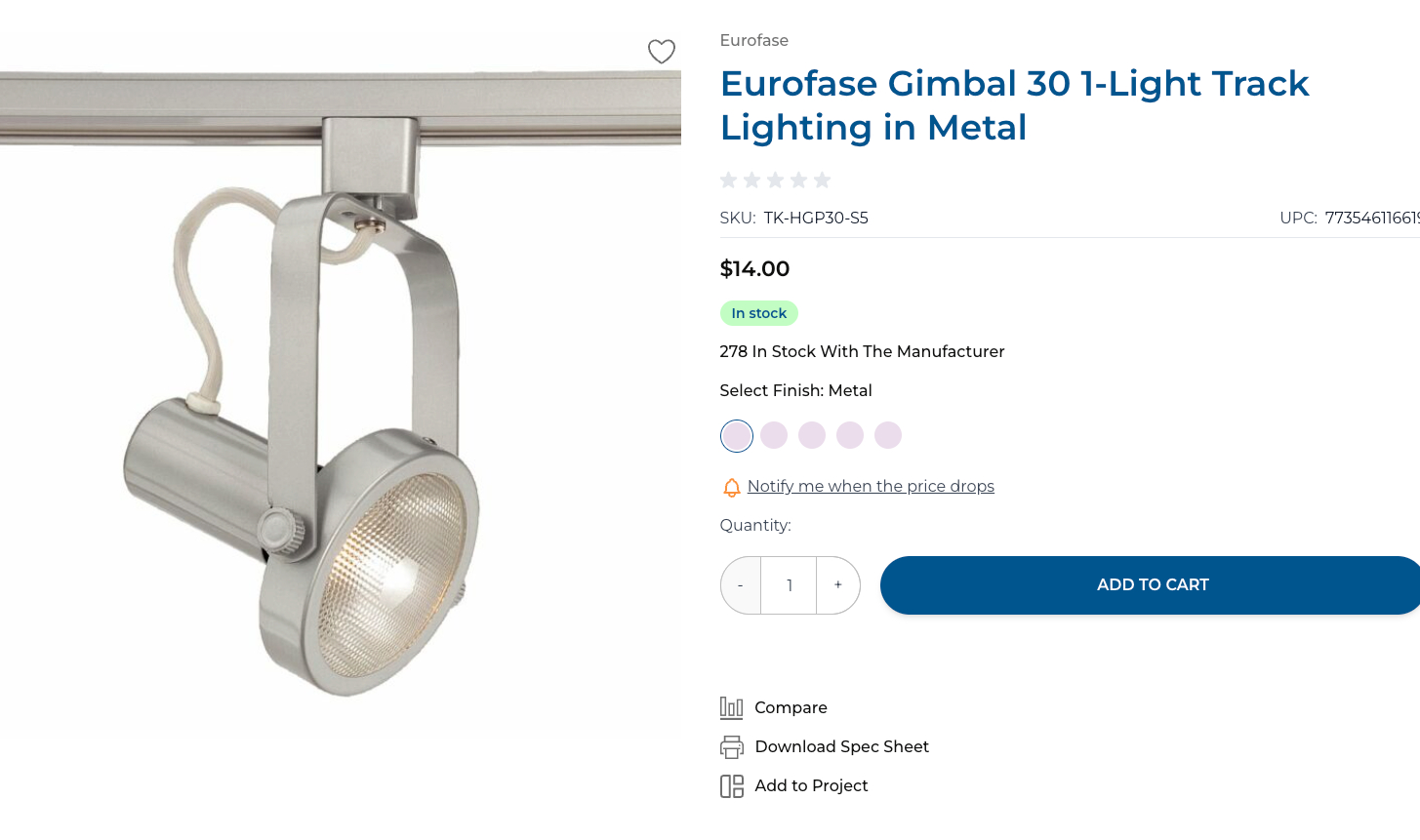Click the Eurofase brand link above title
1420x840 pixels.
753,40
